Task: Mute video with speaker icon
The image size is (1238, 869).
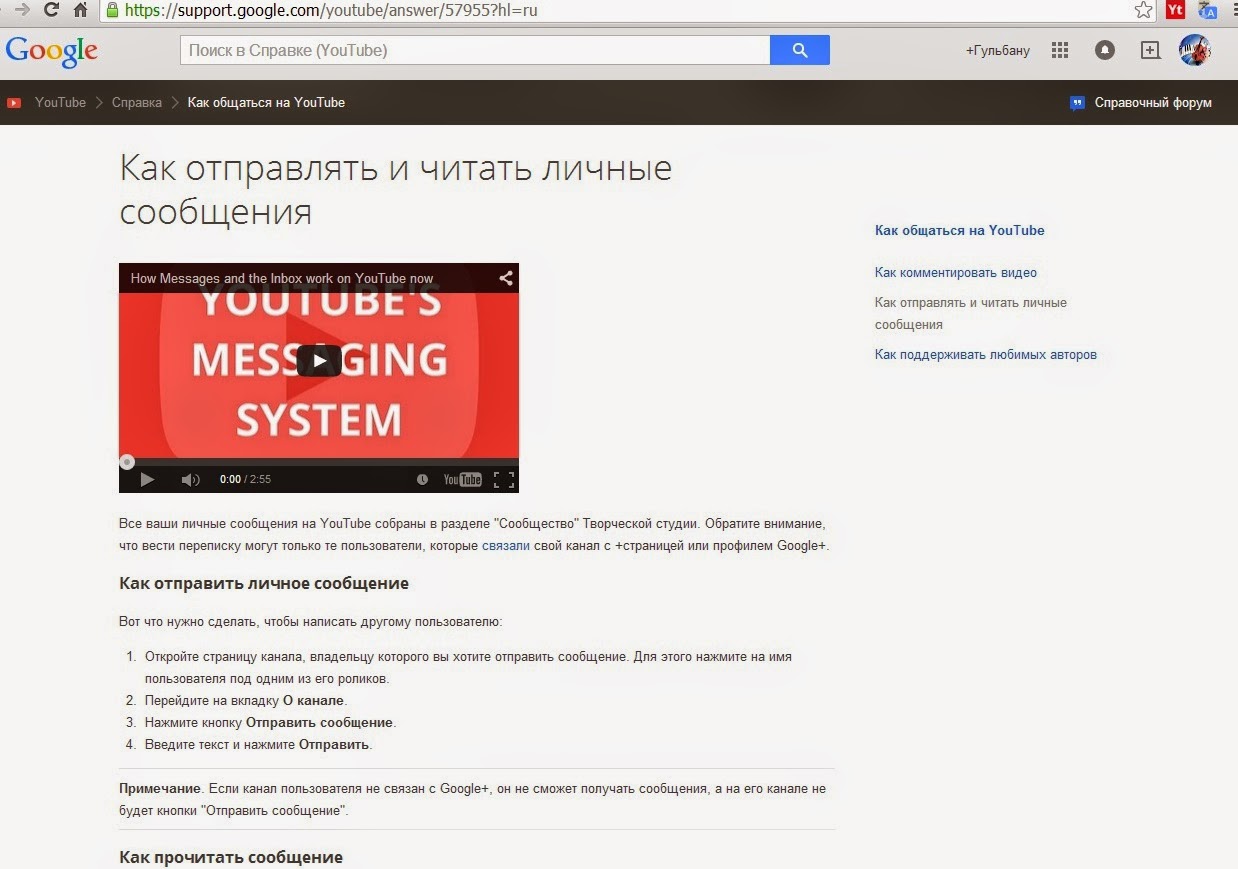Action: 190,480
